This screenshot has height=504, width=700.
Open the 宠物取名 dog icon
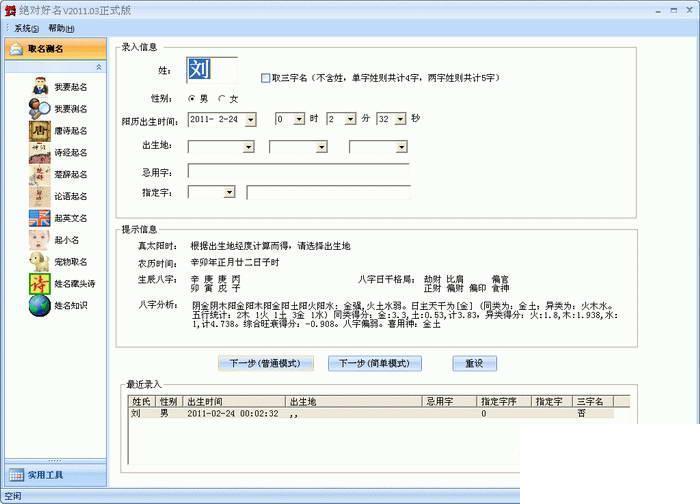pyautogui.click(x=40, y=262)
